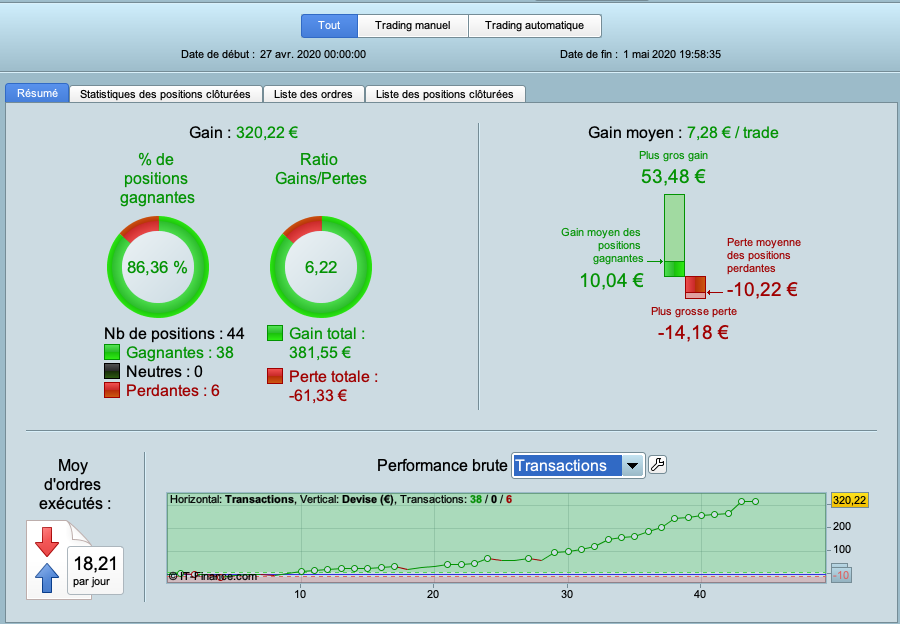The image size is (900, 624).
Task: Click the 18,21 par jour orders value
Action: pyautogui.click(x=95, y=570)
